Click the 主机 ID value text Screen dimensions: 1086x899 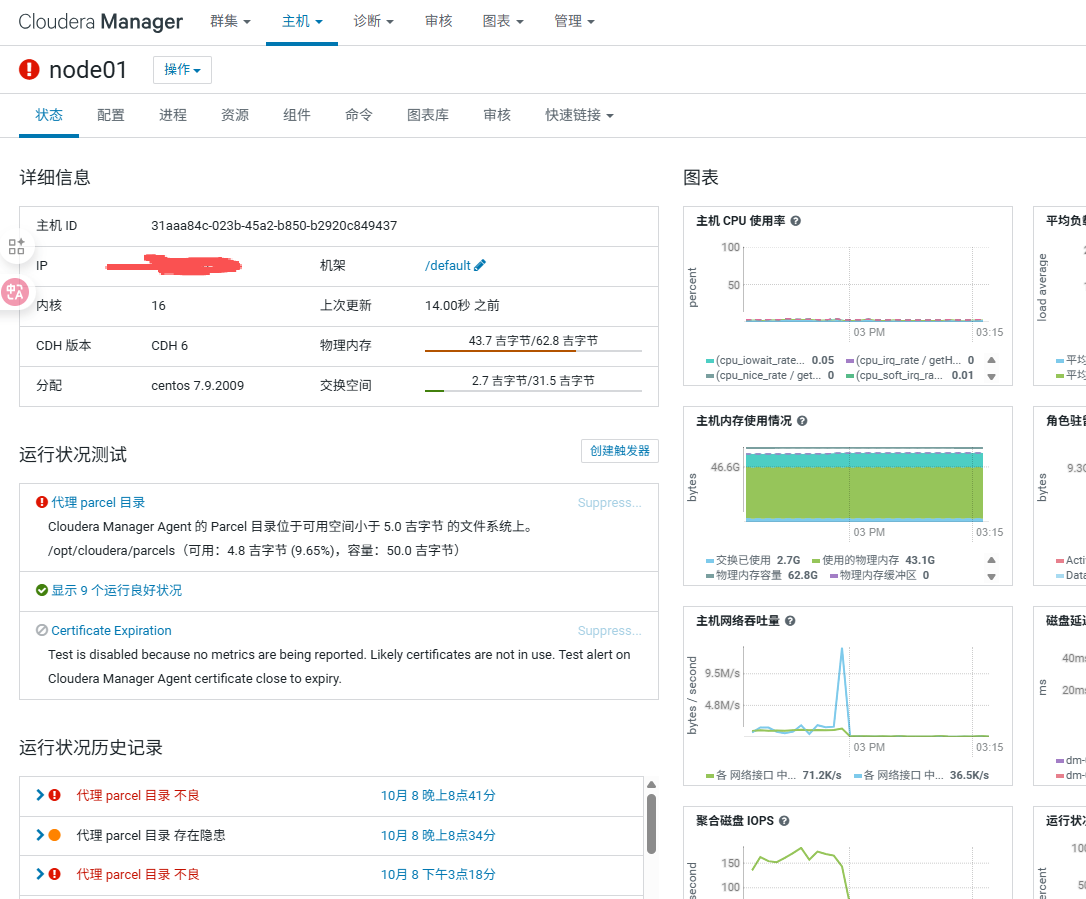coord(274,226)
